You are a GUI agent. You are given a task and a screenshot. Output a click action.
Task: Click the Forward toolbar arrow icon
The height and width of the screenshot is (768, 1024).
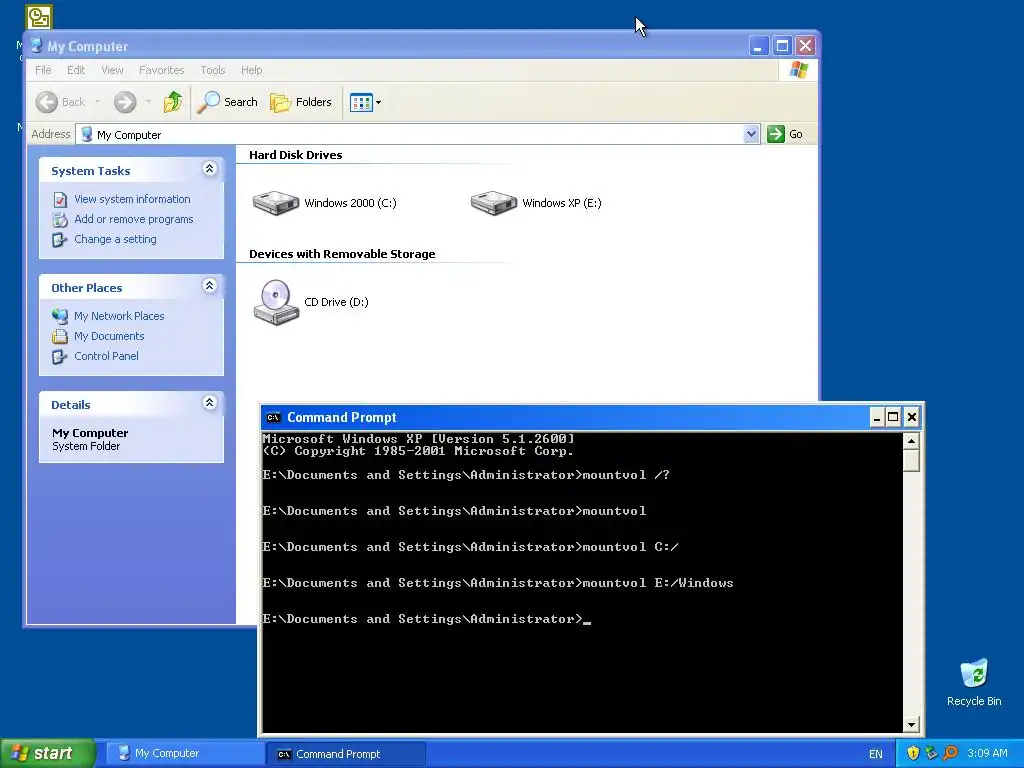pos(125,102)
